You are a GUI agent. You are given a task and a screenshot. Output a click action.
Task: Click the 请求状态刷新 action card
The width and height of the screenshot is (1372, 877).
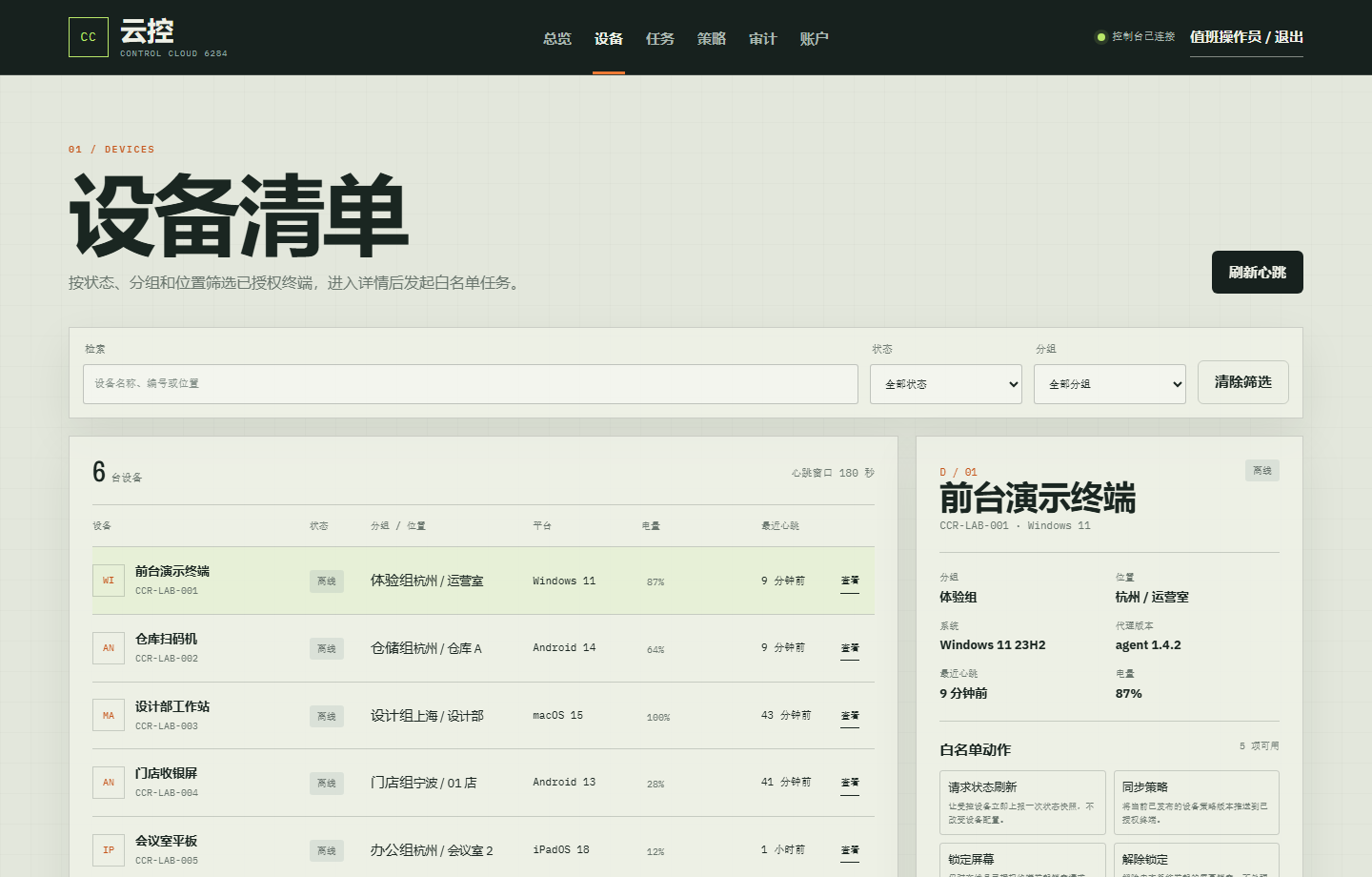click(x=1022, y=803)
